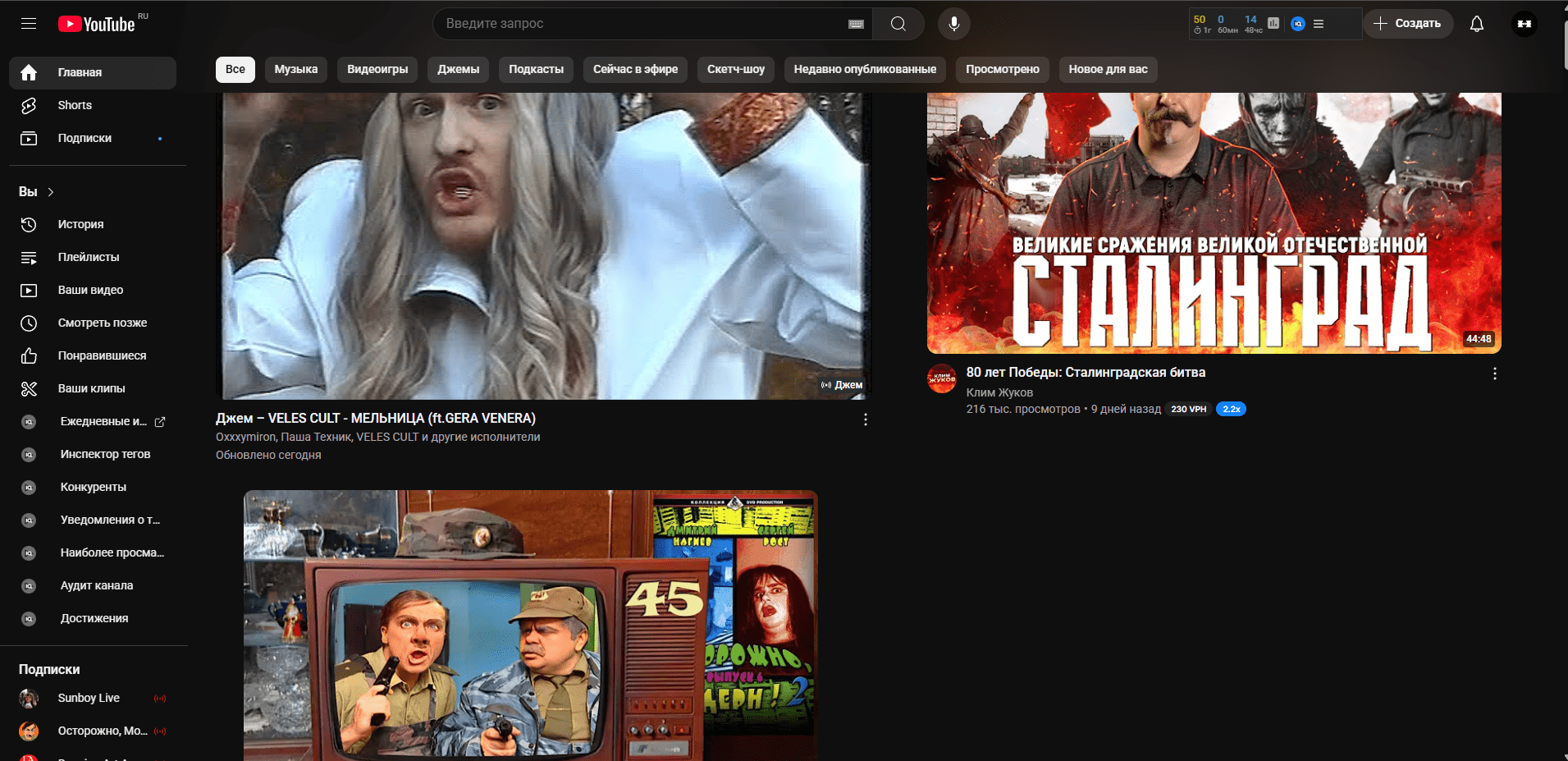Select the Подкасты filter chip

pyautogui.click(x=536, y=69)
